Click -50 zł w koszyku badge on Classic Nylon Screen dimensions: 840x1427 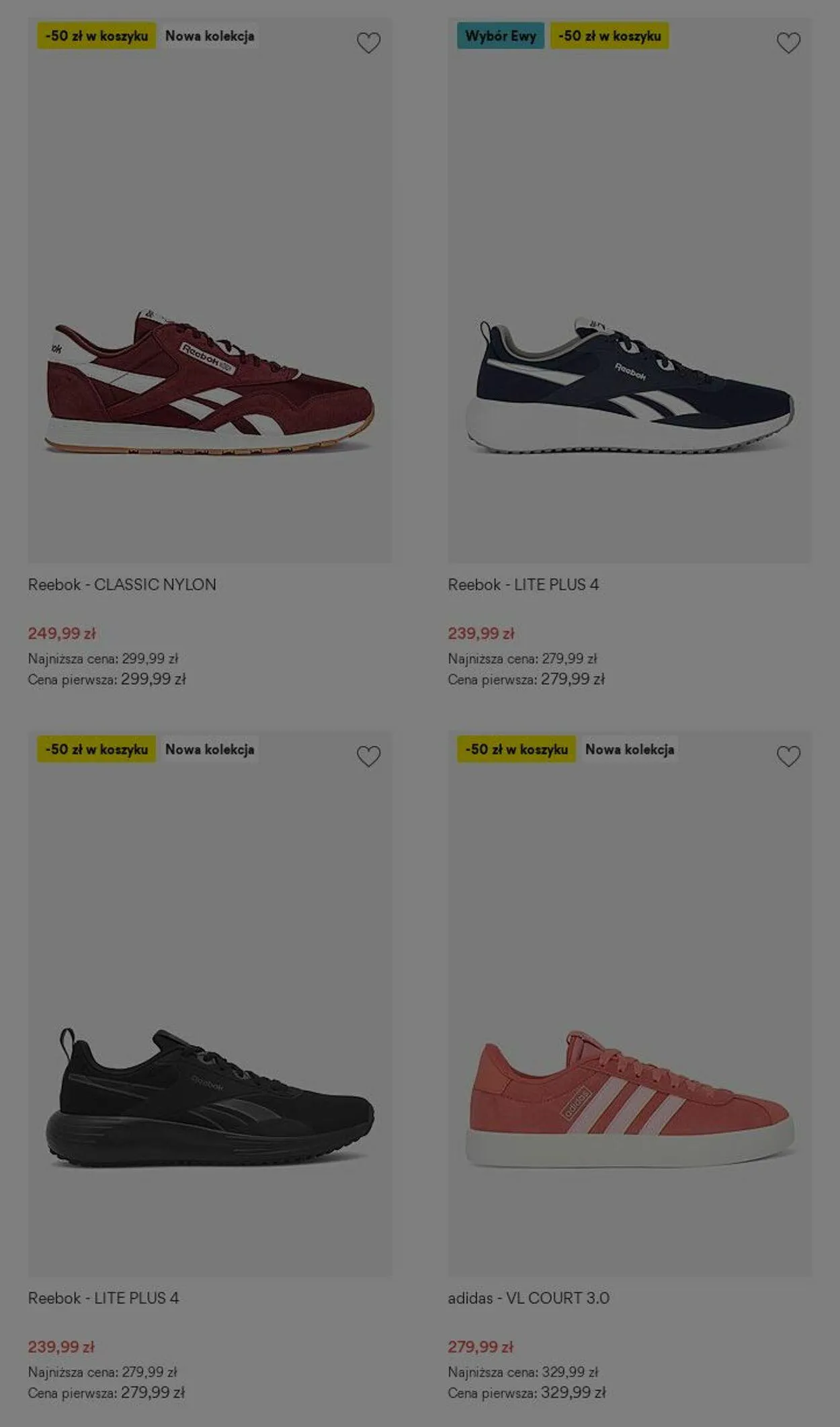[97, 36]
